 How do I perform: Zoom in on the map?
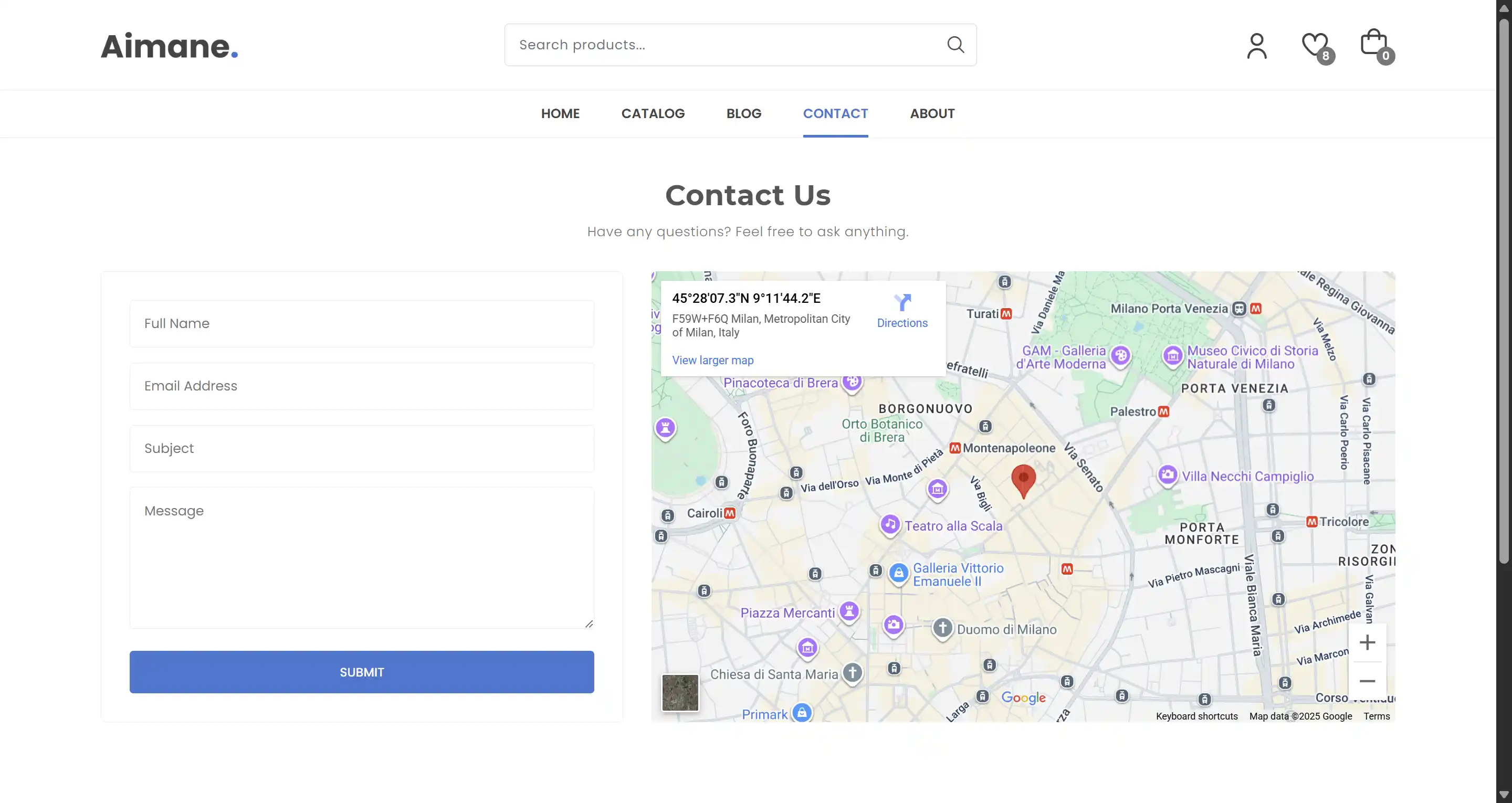pos(1367,642)
